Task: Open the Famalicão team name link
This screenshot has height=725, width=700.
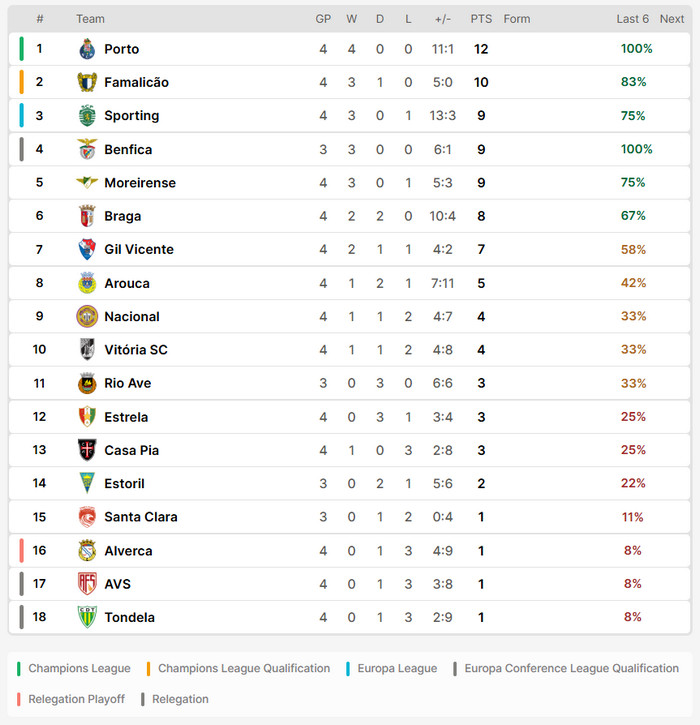Action: [136, 82]
